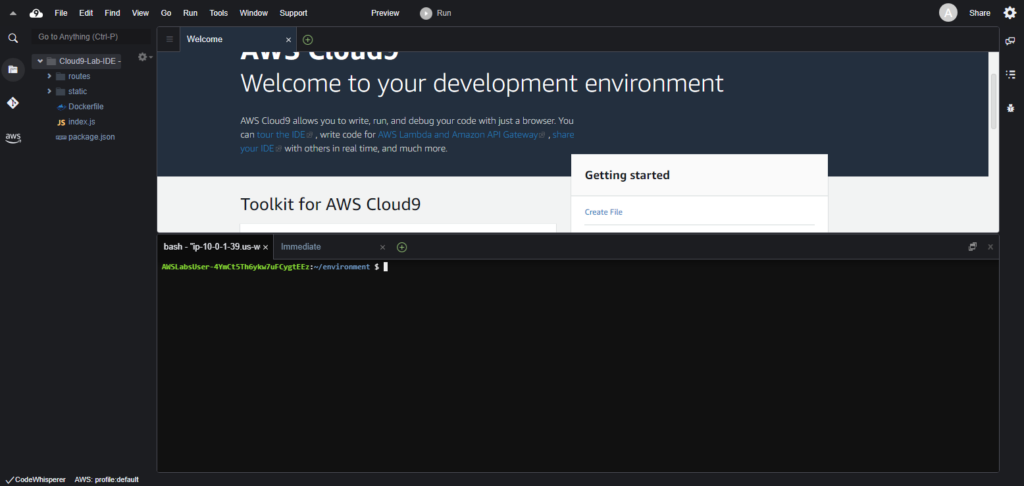Screen dimensions: 1024x486
Task: Open the Outline panel icon
Action: coord(1011,74)
